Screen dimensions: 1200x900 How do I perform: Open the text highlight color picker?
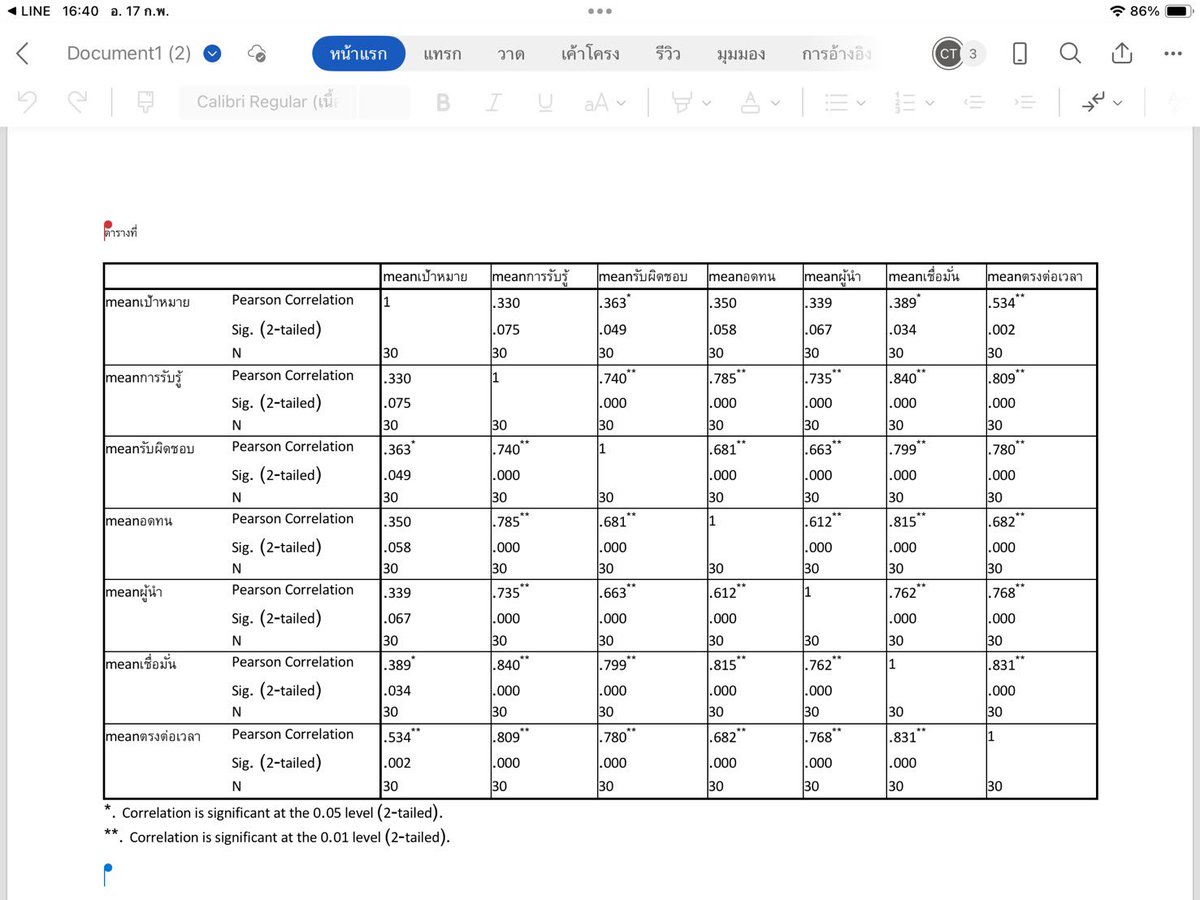click(691, 102)
